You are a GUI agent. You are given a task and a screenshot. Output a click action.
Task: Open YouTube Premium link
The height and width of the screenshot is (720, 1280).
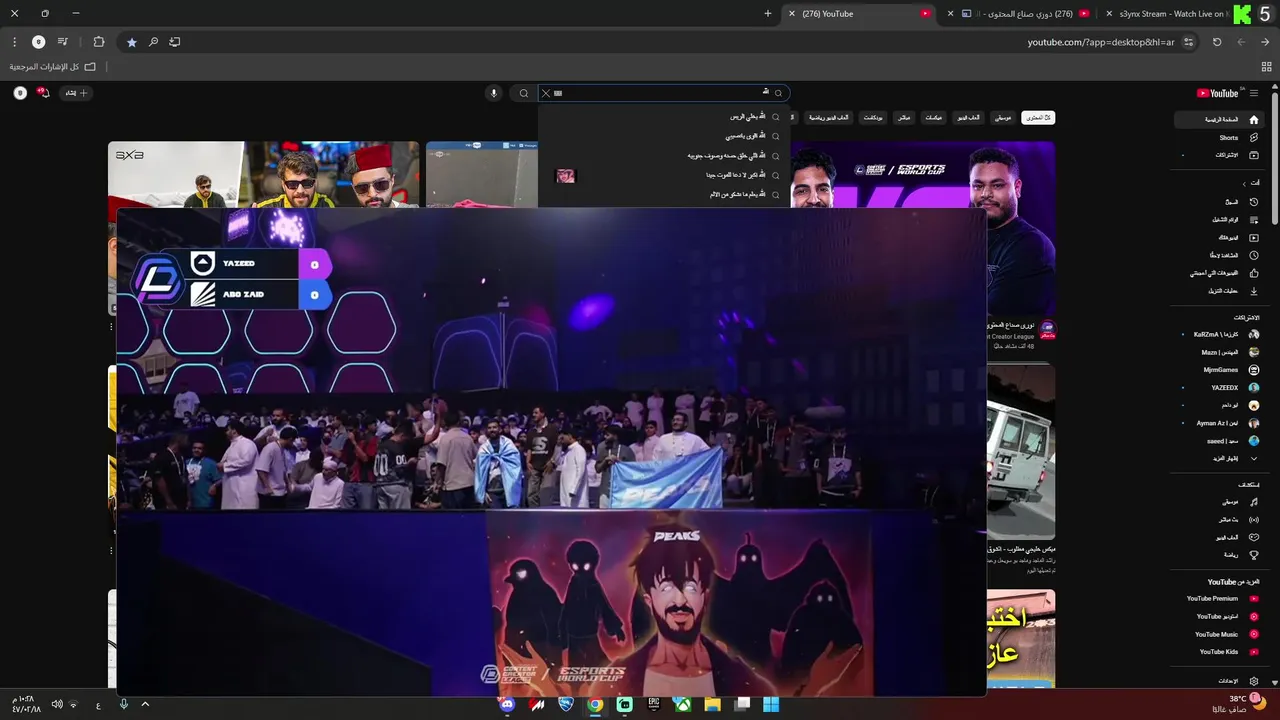[1219, 599]
